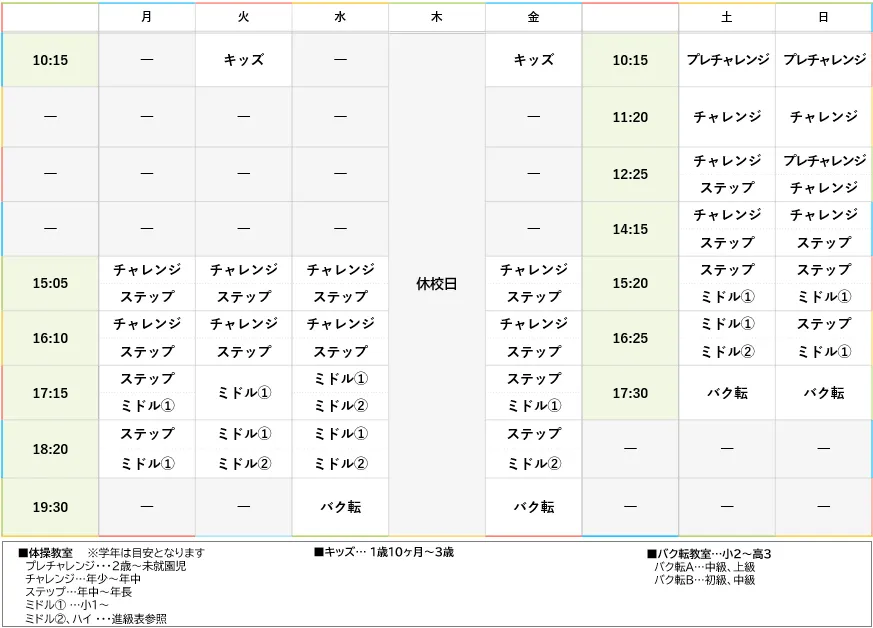The width and height of the screenshot is (873, 628).
Task: Click プレチャレンジ on Saturday 10:15
Action: pyautogui.click(x=727, y=60)
